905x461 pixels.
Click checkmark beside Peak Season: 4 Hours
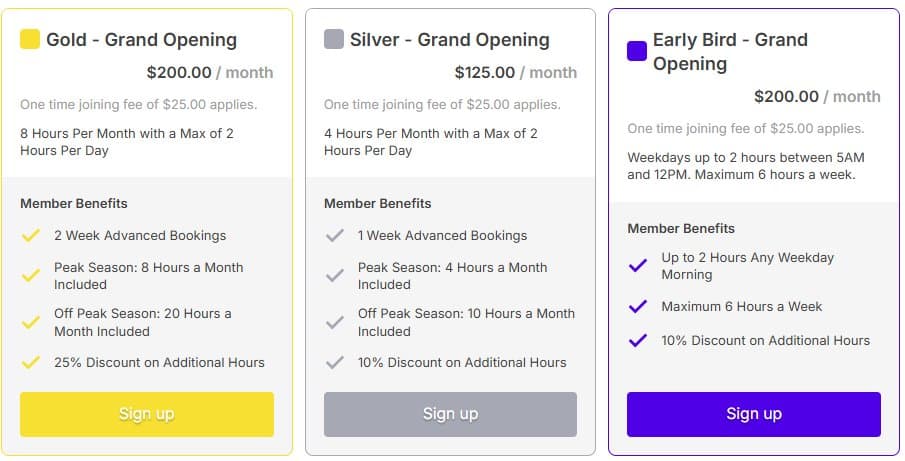click(x=334, y=276)
